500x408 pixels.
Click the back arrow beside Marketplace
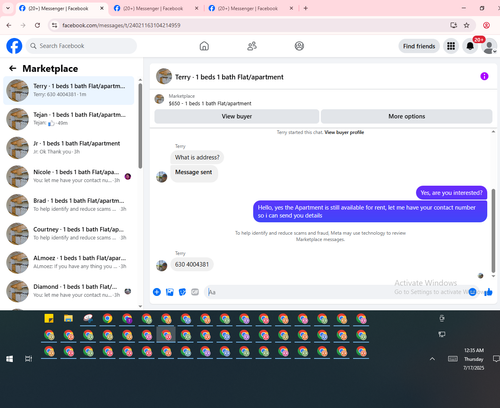13,68
